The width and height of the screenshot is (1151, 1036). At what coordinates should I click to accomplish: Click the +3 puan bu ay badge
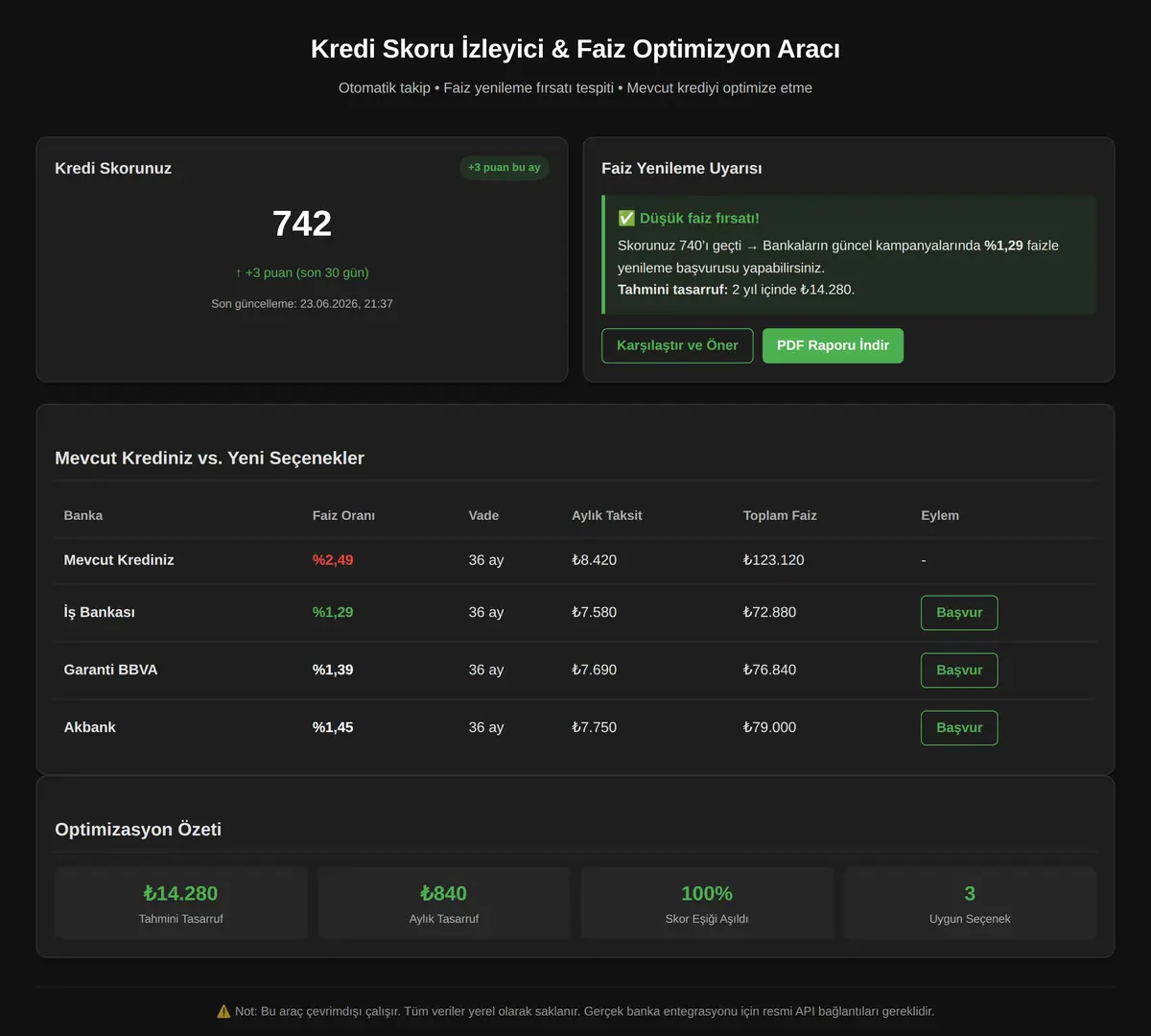(504, 168)
